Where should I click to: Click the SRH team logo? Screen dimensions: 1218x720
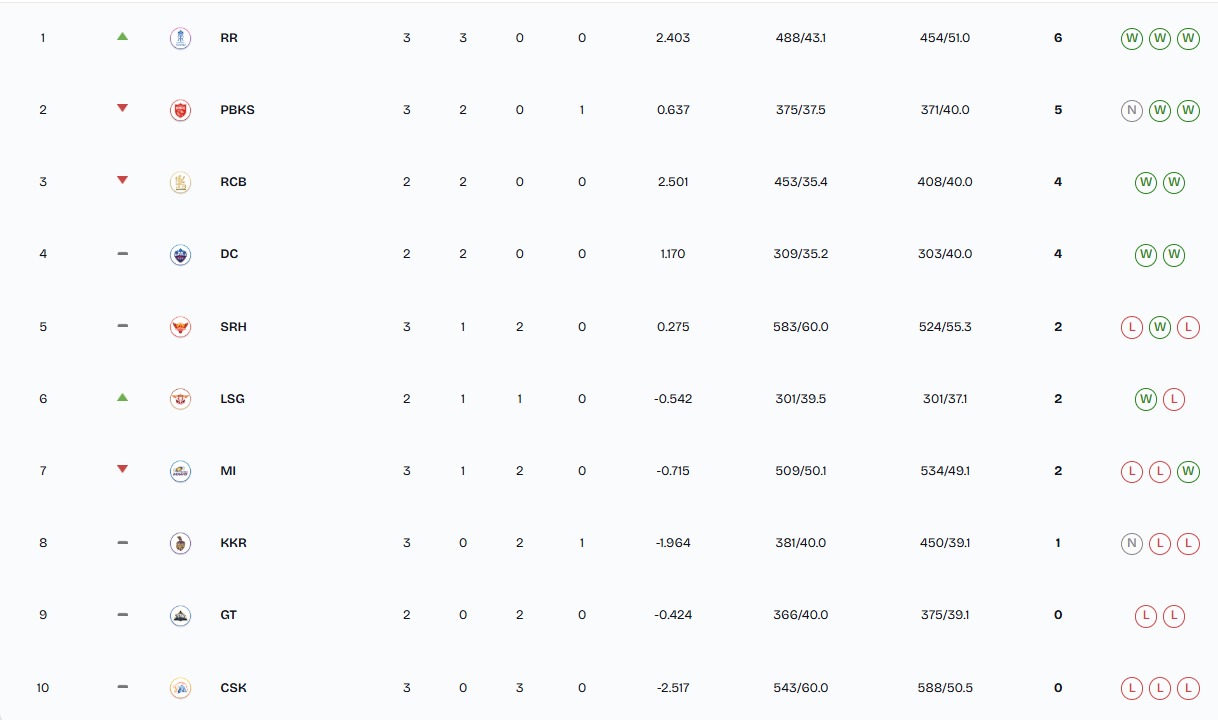(180, 327)
